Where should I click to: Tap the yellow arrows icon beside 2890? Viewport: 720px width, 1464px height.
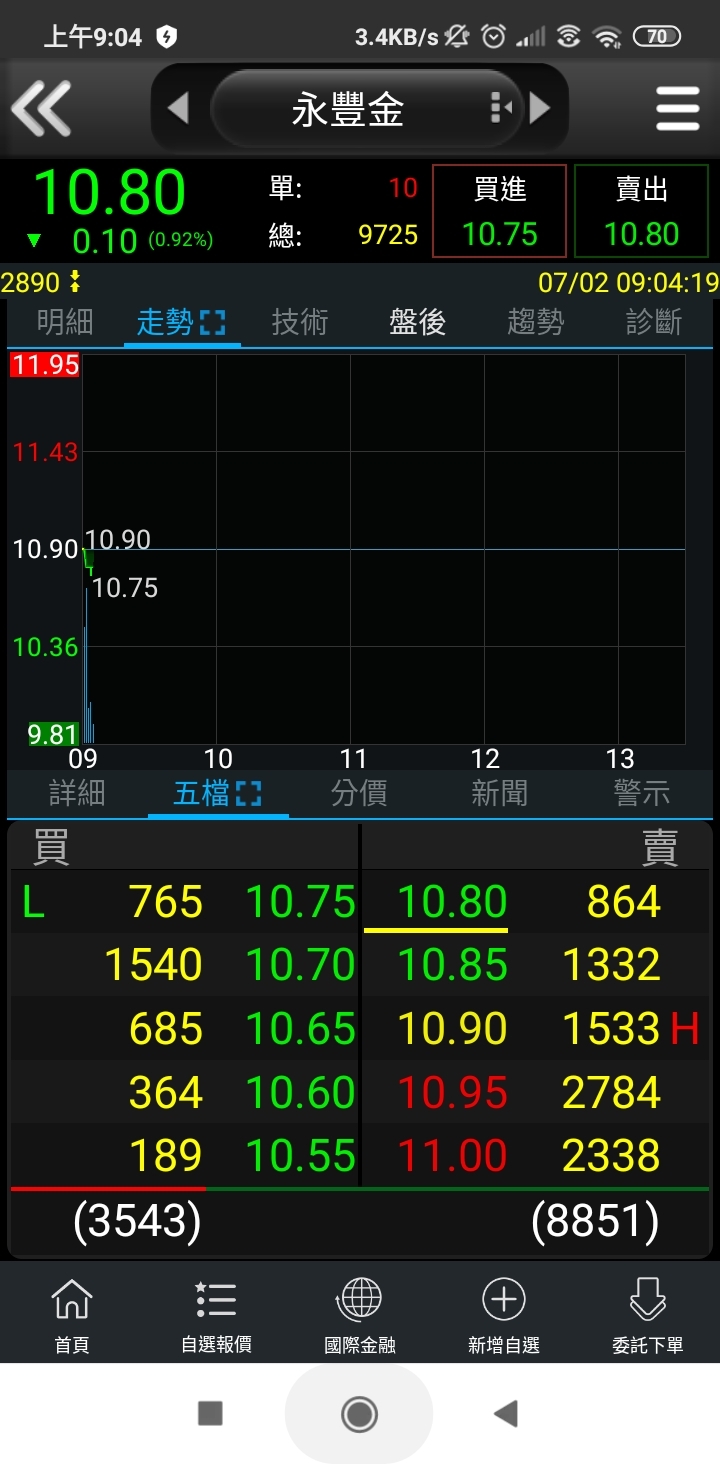point(74,283)
